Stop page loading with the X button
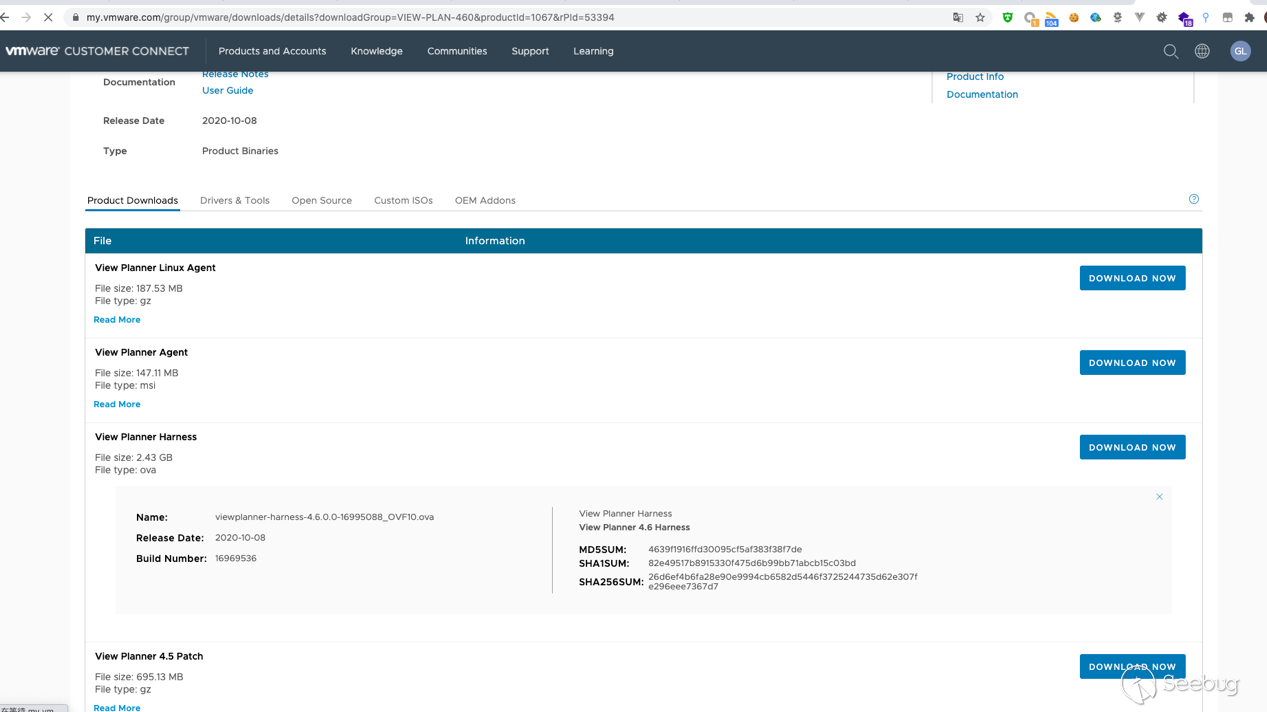Image resolution: width=1267 pixels, height=712 pixels. [x=48, y=17]
